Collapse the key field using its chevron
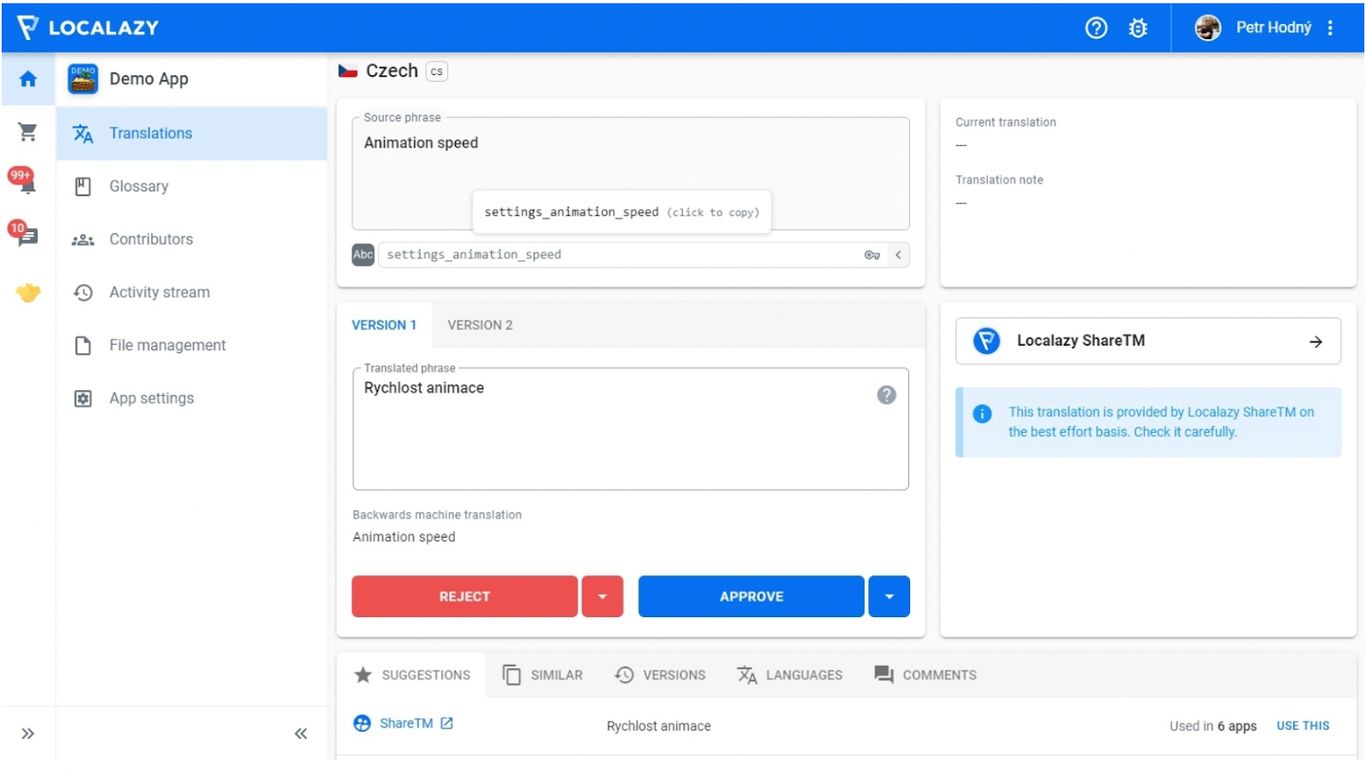Image resolution: width=1366 pixels, height=775 pixels. click(898, 255)
